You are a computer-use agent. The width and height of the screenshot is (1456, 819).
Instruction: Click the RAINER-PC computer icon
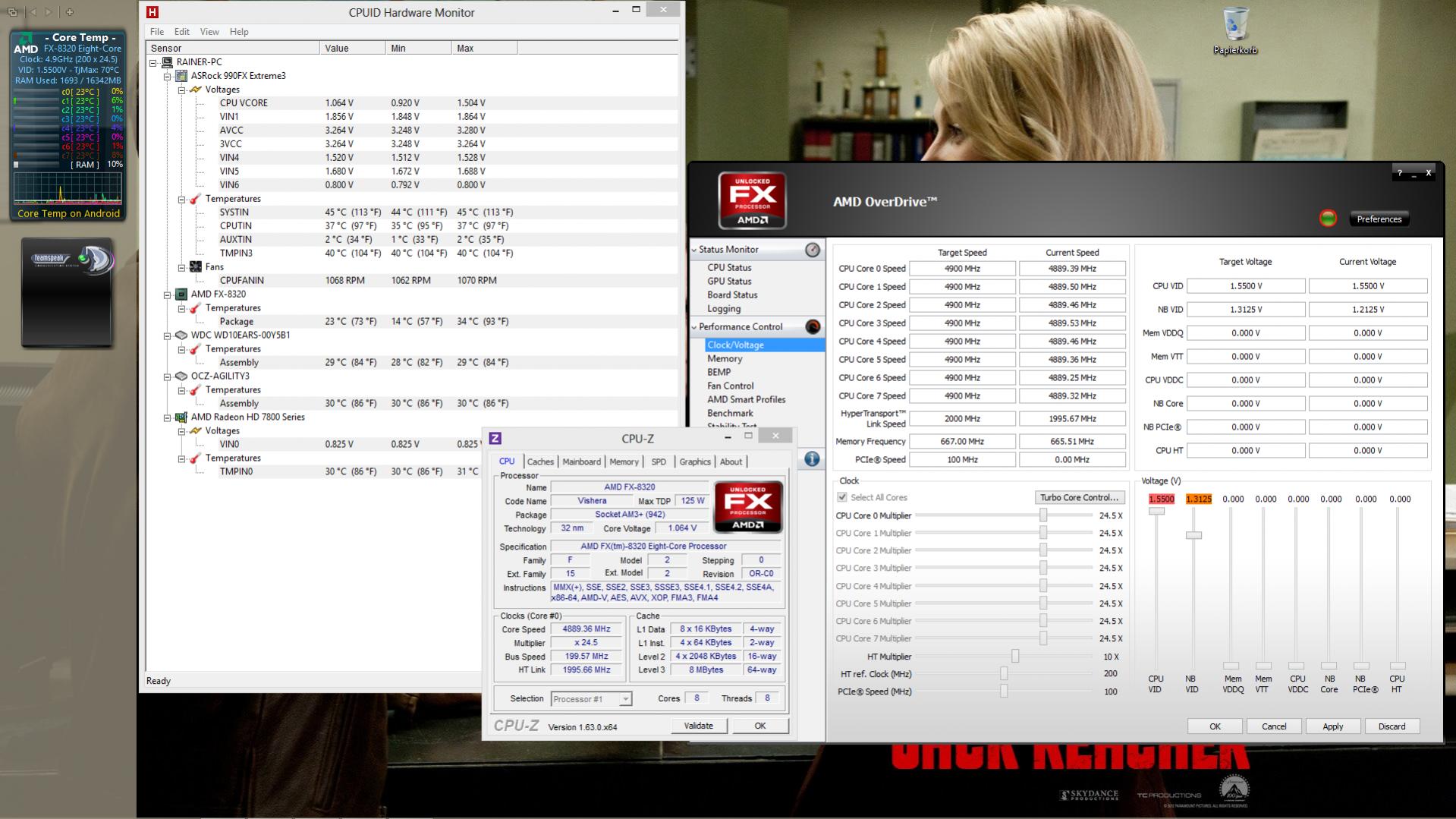click(167, 62)
